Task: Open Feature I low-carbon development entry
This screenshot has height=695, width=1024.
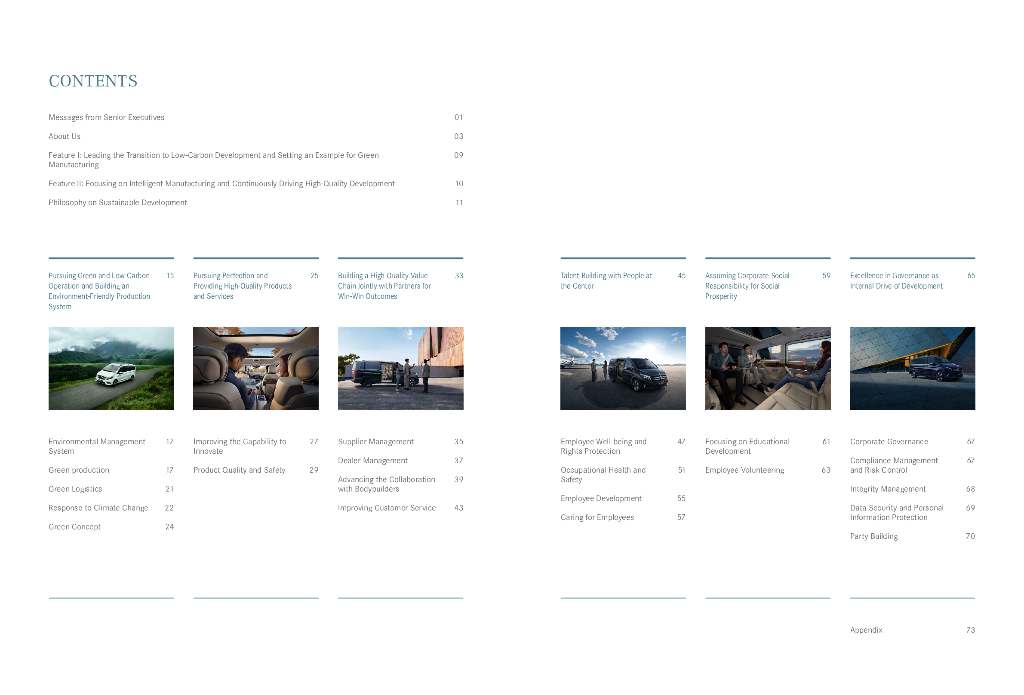Action: coord(214,160)
